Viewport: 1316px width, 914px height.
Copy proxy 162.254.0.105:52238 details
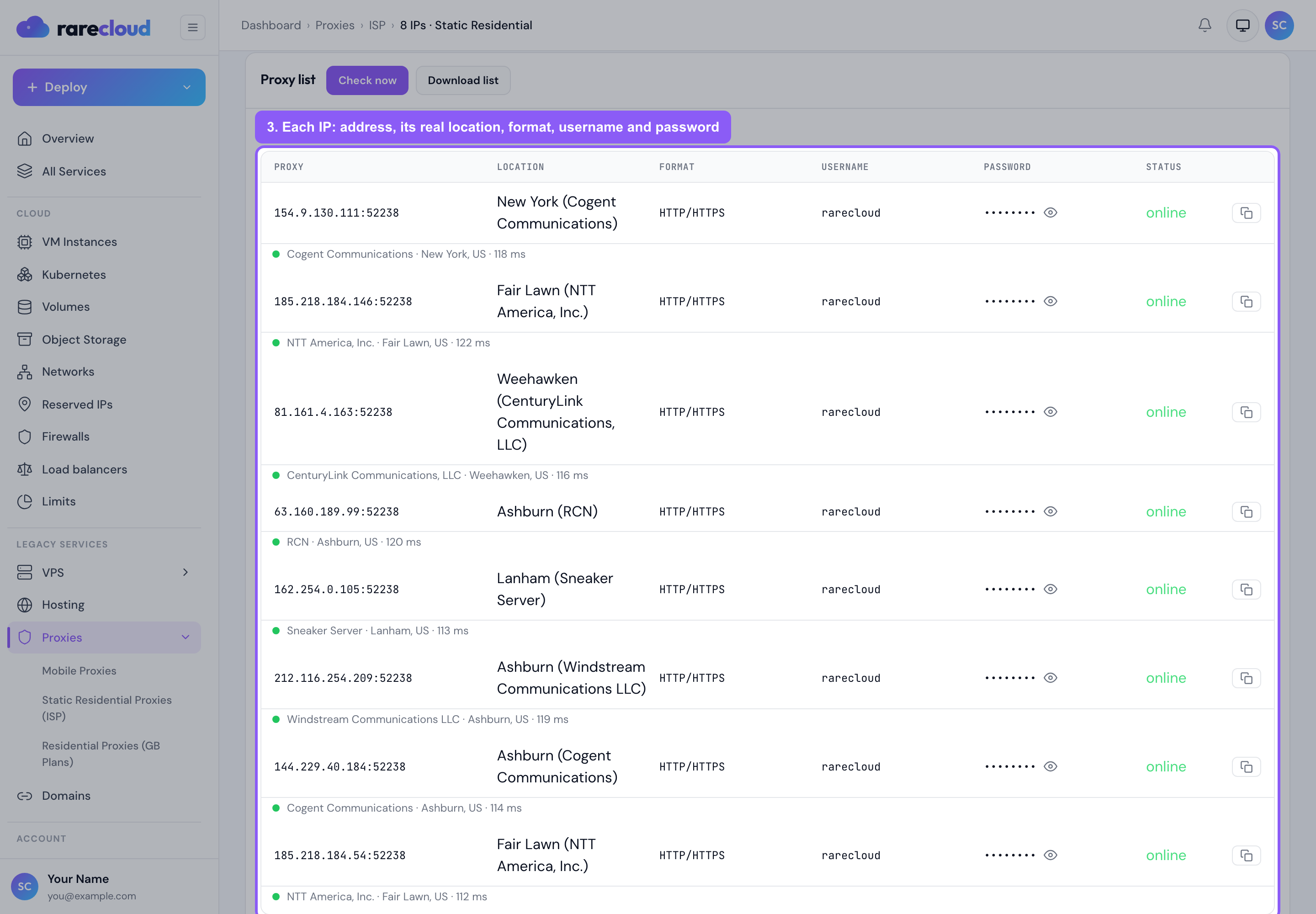tap(1246, 590)
